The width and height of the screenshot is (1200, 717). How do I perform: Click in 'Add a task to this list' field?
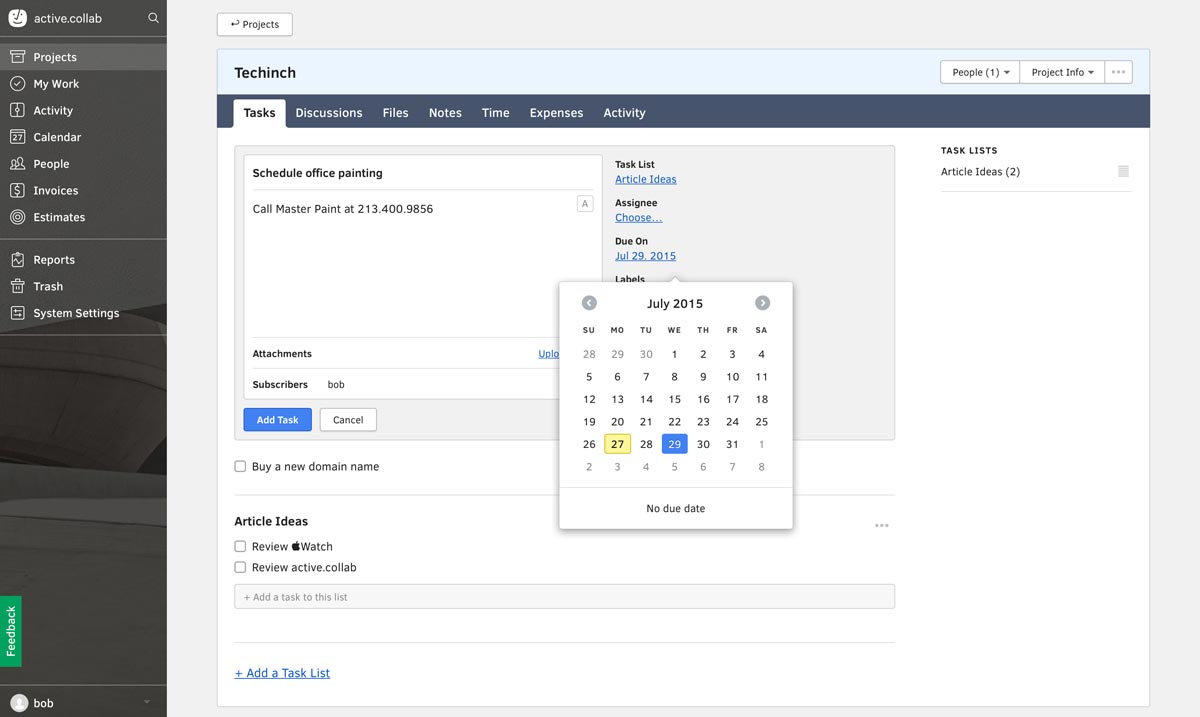(x=564, y=597)
